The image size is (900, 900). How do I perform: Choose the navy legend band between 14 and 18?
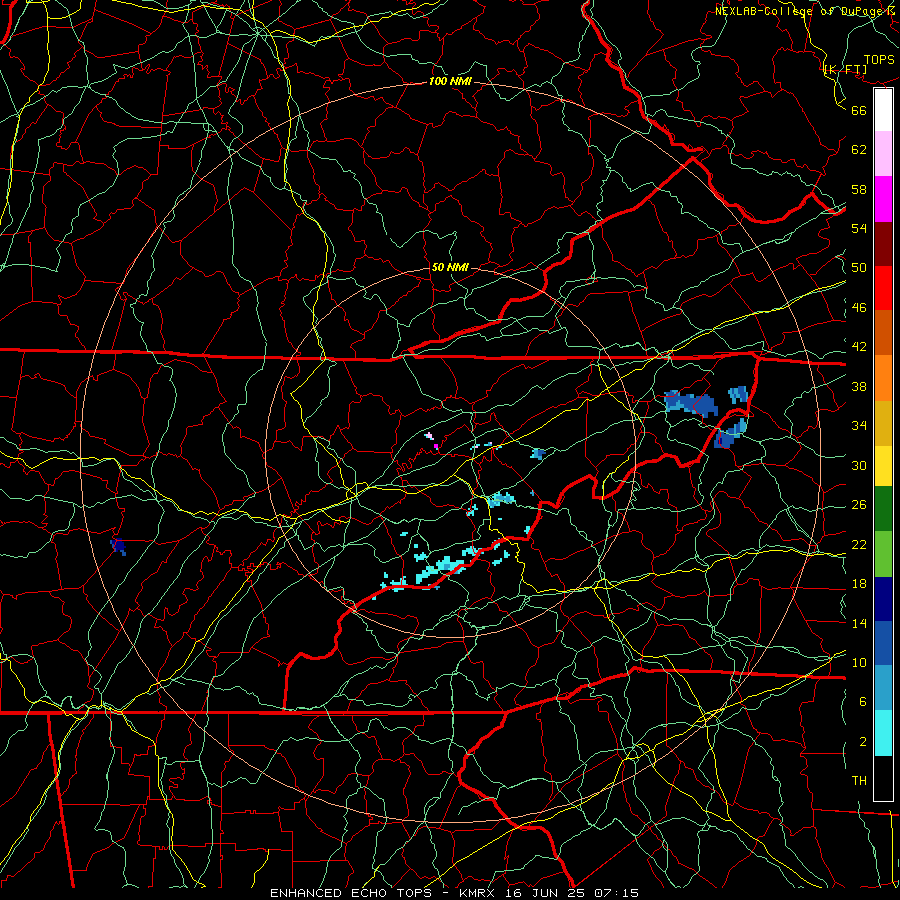pyautogui.click(x=883, y=599)
